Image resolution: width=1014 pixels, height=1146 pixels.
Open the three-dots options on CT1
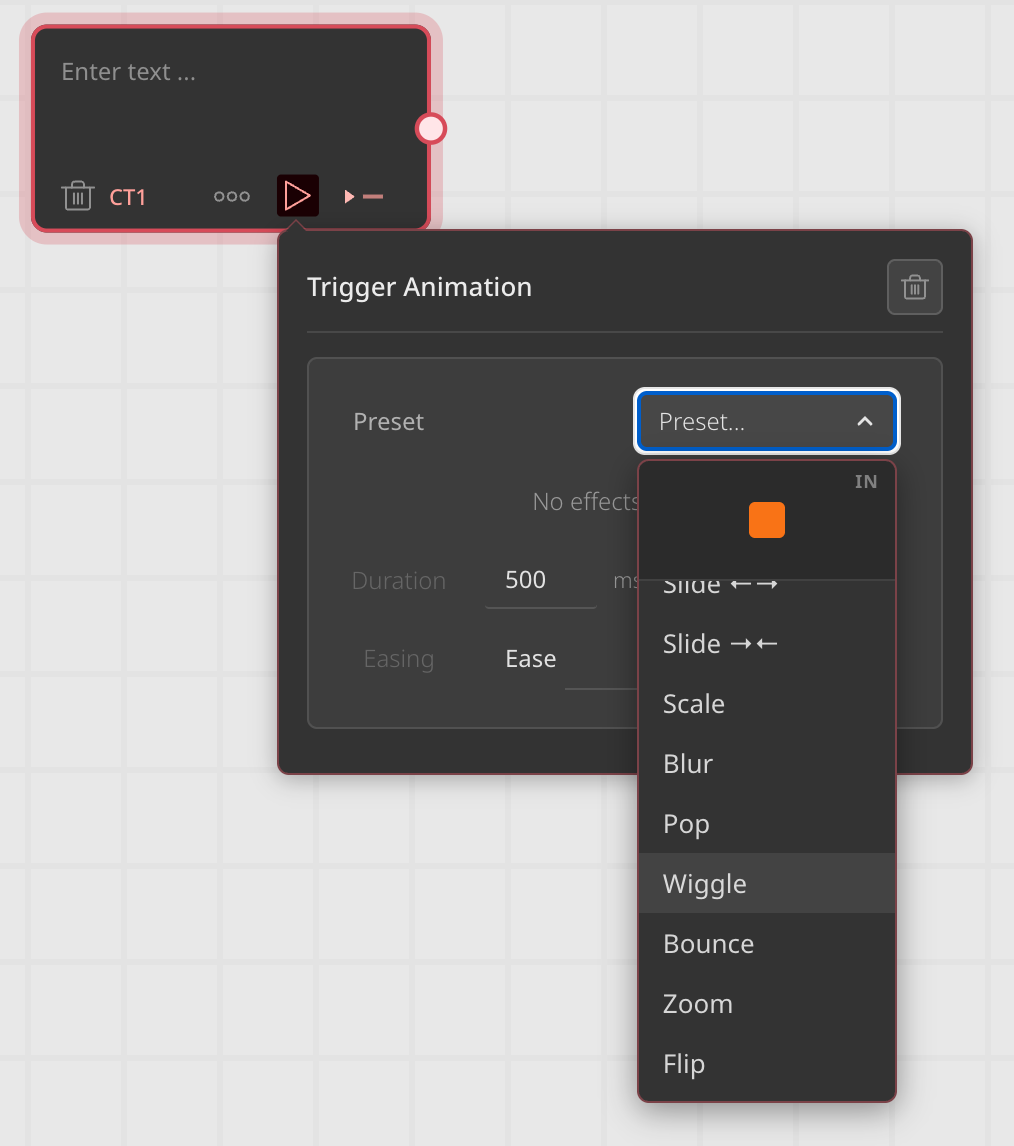(x=231, y=196)
